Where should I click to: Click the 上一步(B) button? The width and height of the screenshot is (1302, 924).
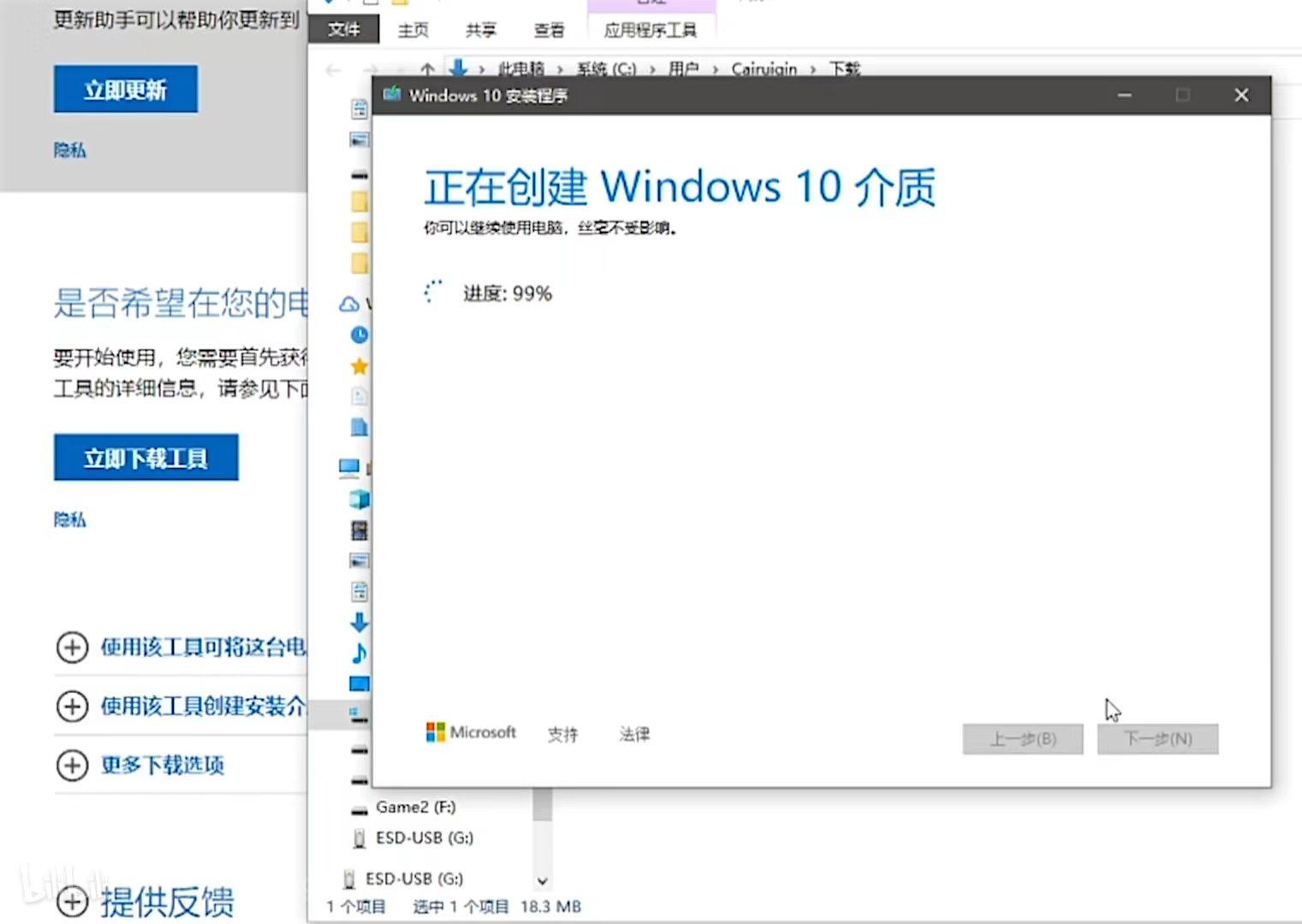click(x=1023, y=739)
